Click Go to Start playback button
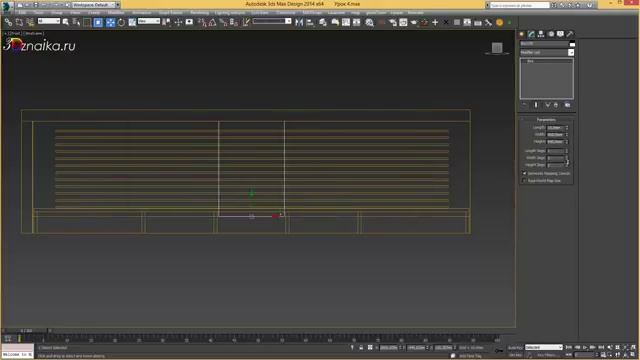The image size is (640, 360). 569,347
